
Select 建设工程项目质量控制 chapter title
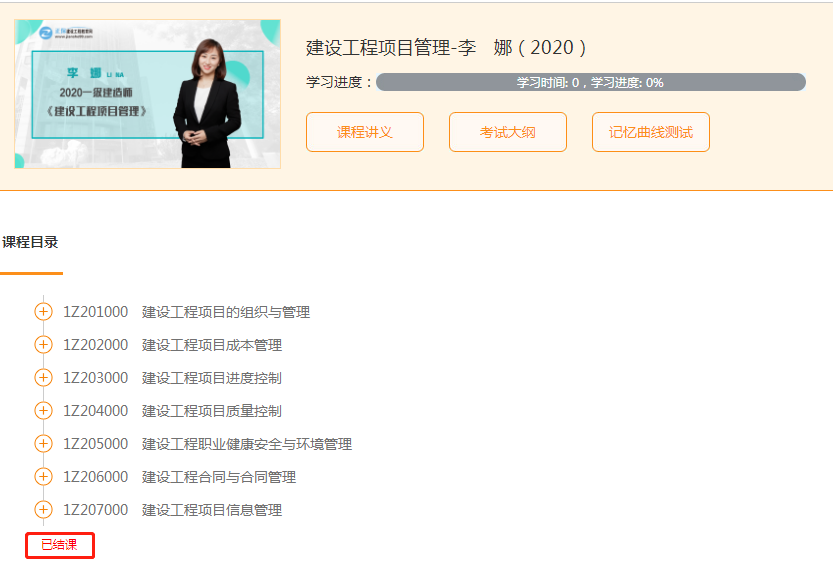211,411
